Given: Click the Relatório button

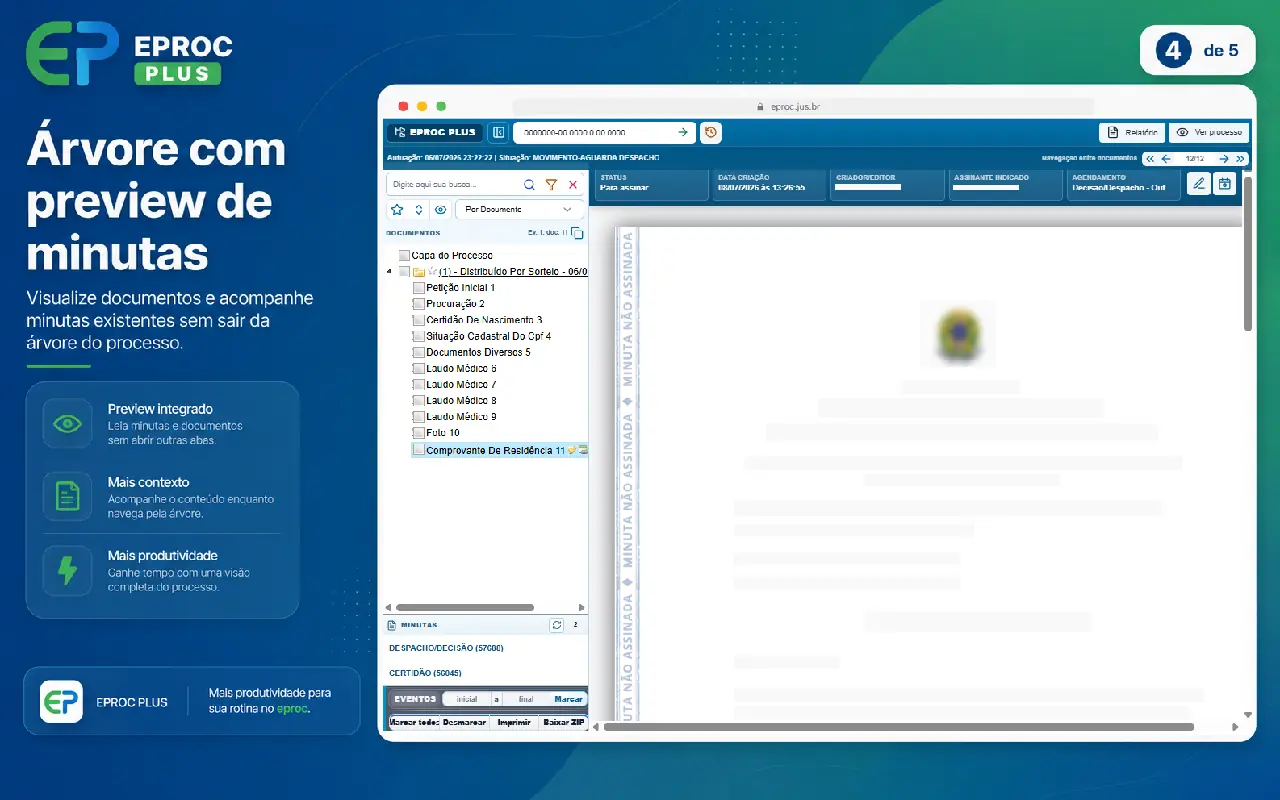Looking at the screenshot, I should coord(1132,132).
